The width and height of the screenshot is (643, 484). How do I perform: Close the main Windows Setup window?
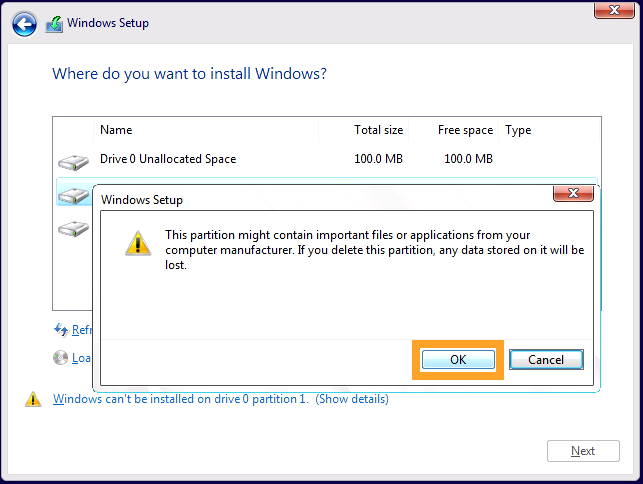(610, 9)
